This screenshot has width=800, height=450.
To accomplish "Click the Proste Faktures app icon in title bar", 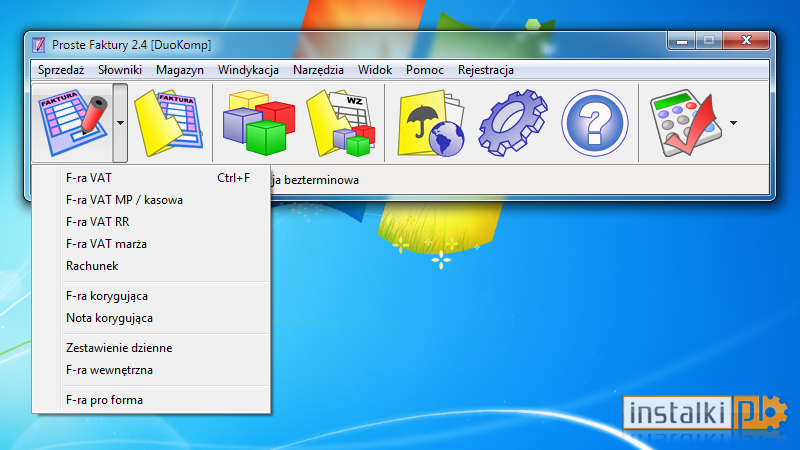I will 39,45.
